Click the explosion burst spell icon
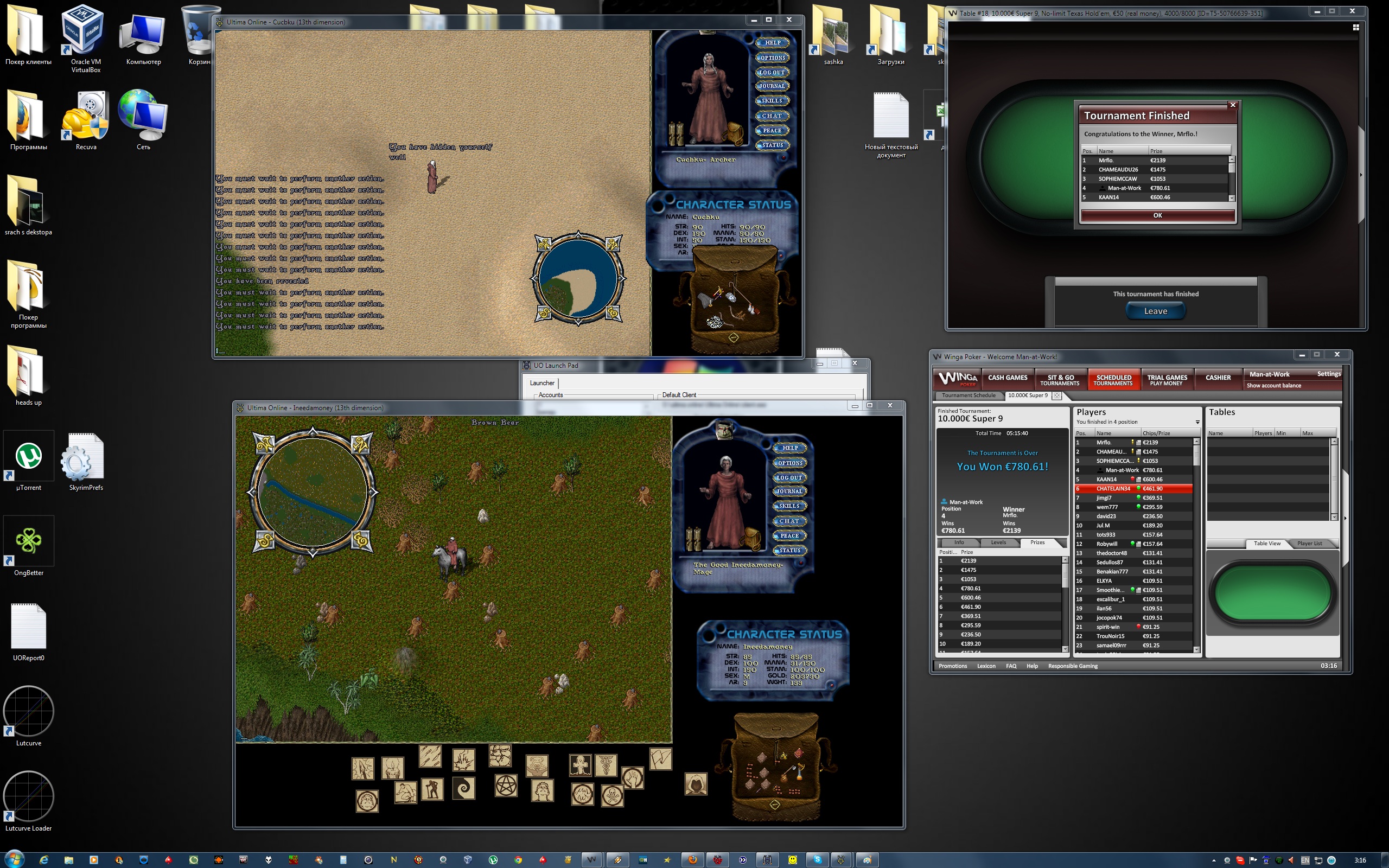Screen dimensions: 1389x868 (463, 760)
